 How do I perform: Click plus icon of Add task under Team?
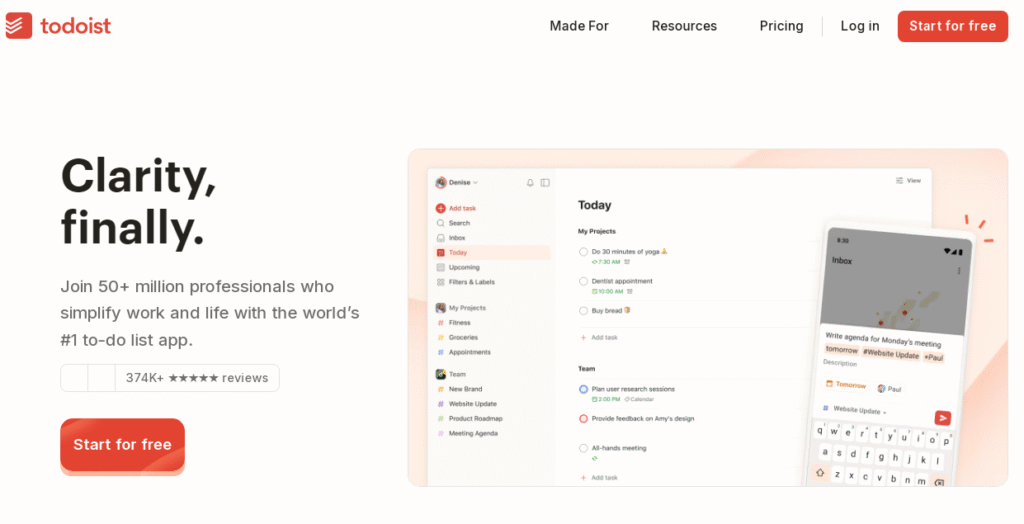[x=583, y=478]
